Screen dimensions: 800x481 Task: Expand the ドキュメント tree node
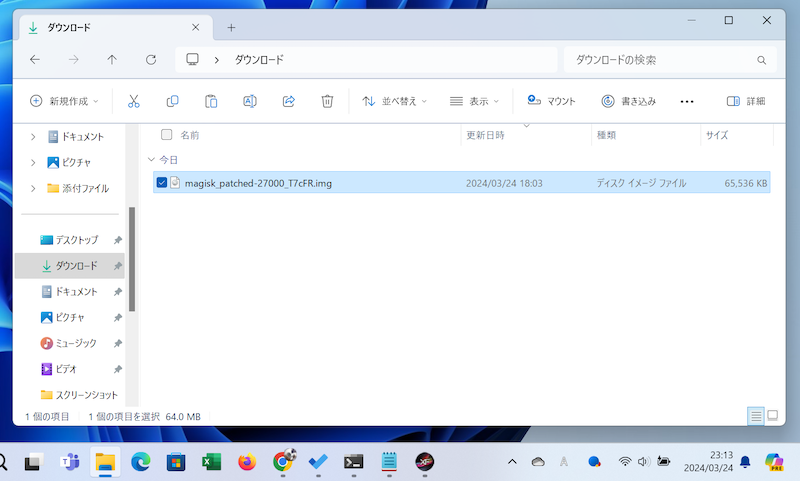pyautogui.click(x=33, y=137)
